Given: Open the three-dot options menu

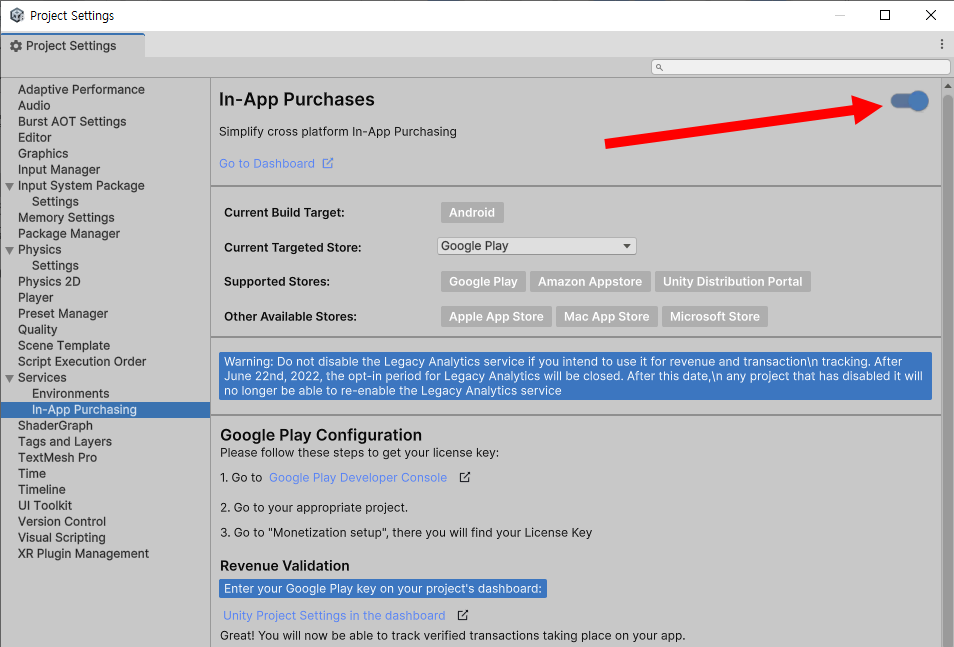Looking at the screenshot, I should coord(941,44).
